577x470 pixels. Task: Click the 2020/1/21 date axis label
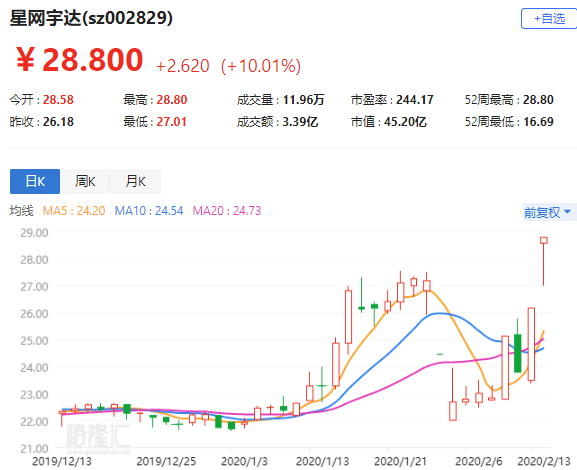point(400,461)
